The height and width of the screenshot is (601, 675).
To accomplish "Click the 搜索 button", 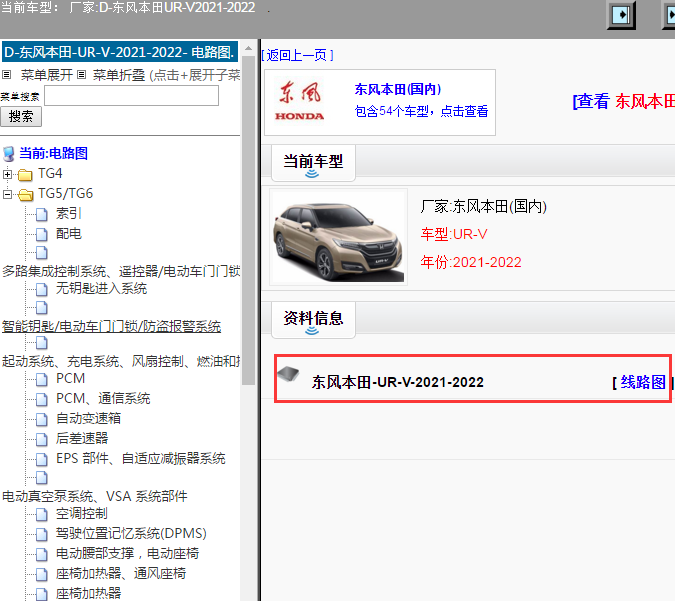I will [21, 117].
